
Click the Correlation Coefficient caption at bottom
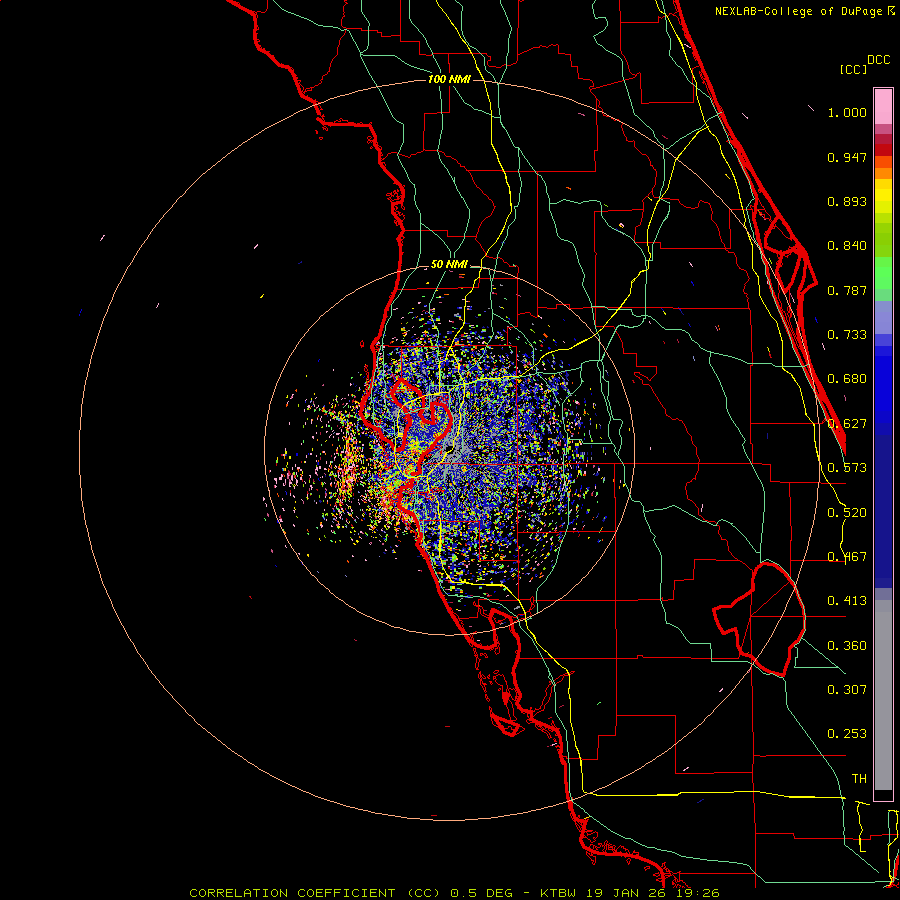(x=454, y=893)
